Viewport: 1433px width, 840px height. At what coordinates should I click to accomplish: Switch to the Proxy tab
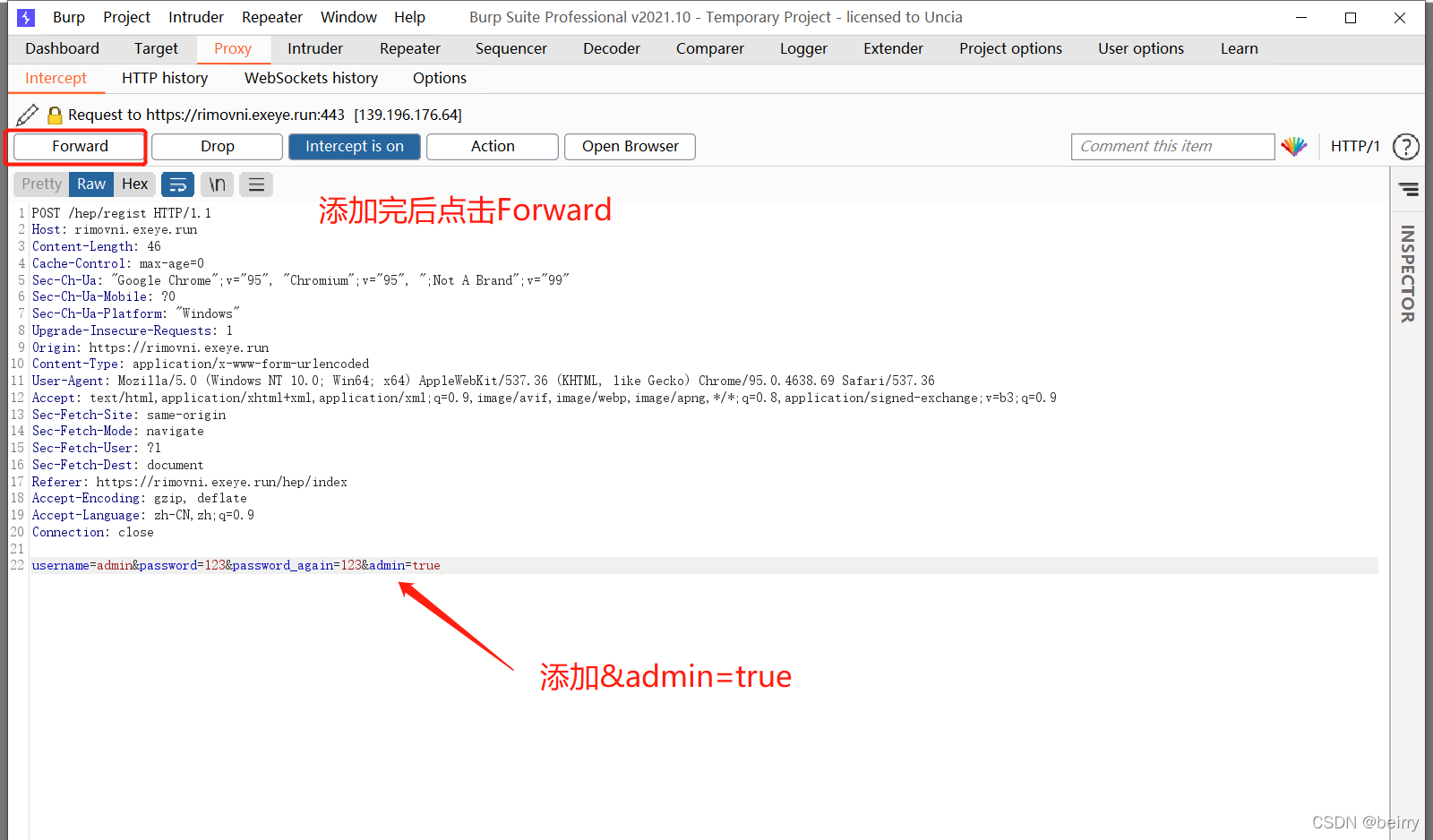click(233, 49)
